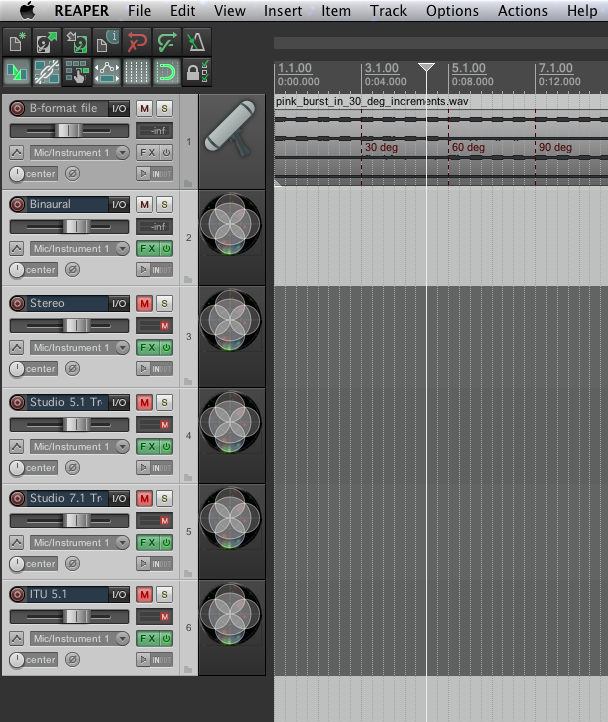This screenshot has height=722, width=608.
Task: Invert phase on Studio 5.1 track
Action: pos(72,468)
